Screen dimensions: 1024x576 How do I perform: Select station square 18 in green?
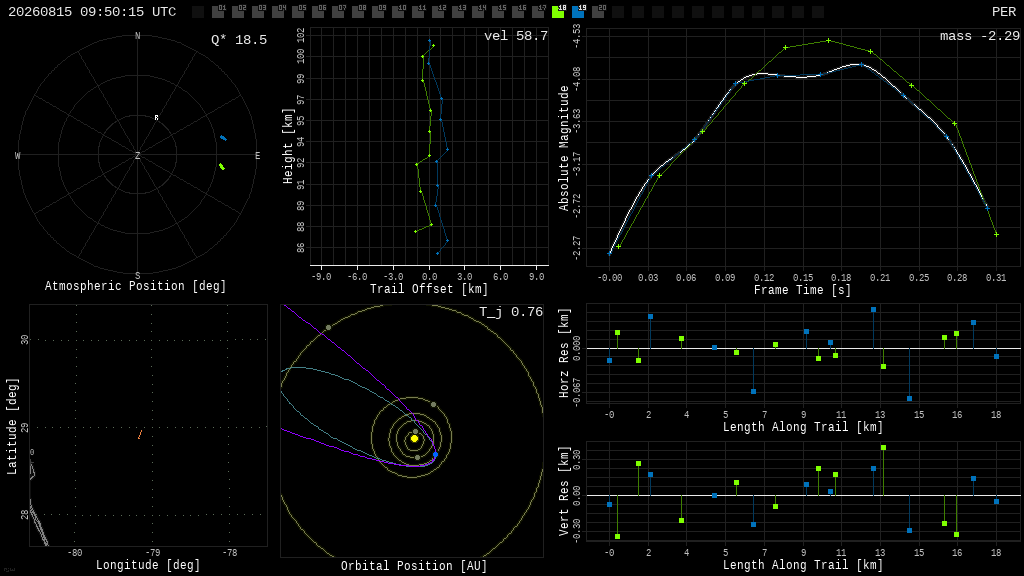tap(558, 12)
